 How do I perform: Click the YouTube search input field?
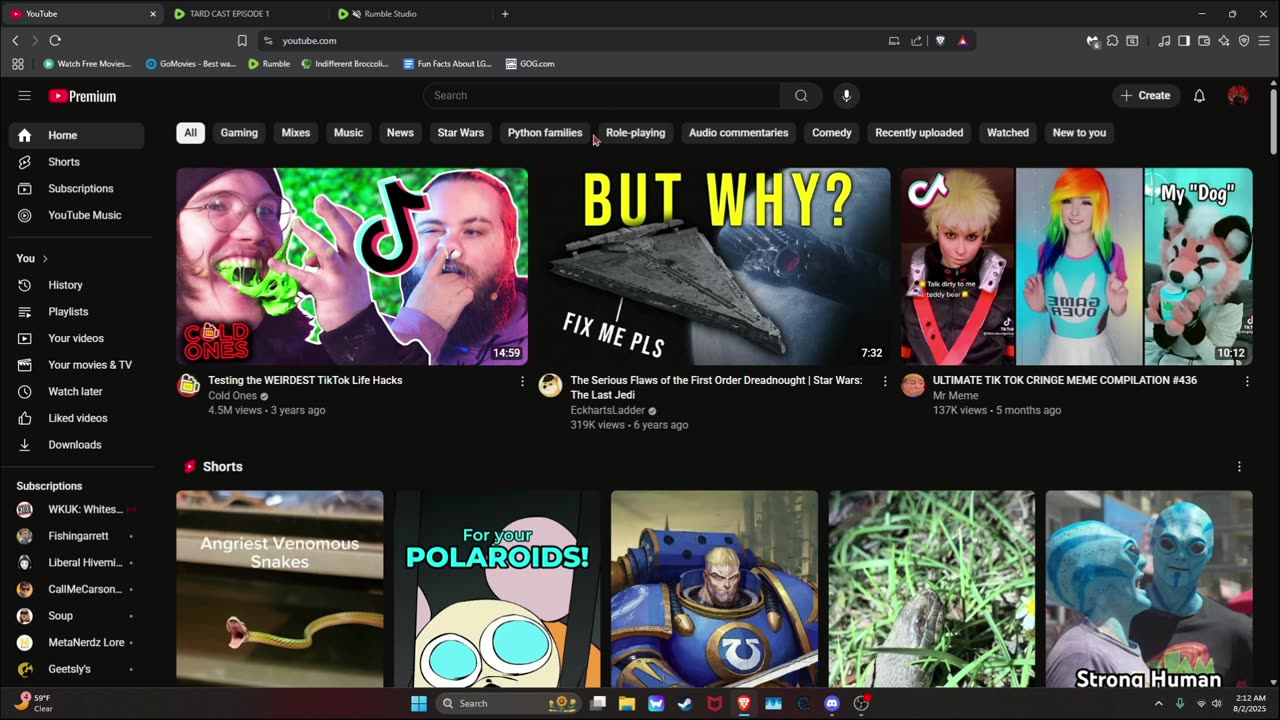(x=602, y=96)
